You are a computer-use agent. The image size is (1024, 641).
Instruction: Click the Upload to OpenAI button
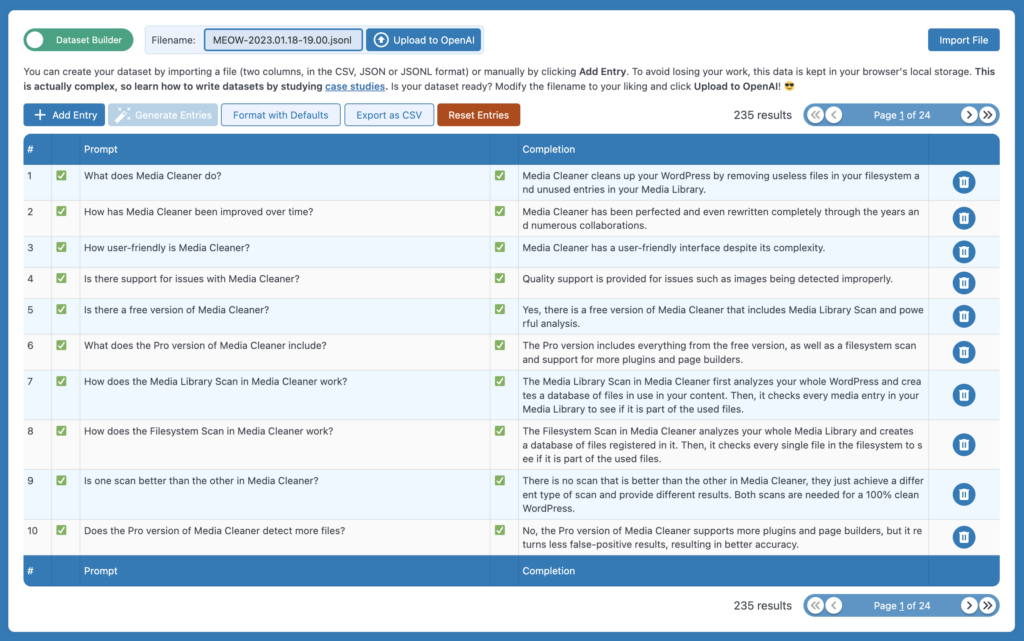[x=424, y=40]
